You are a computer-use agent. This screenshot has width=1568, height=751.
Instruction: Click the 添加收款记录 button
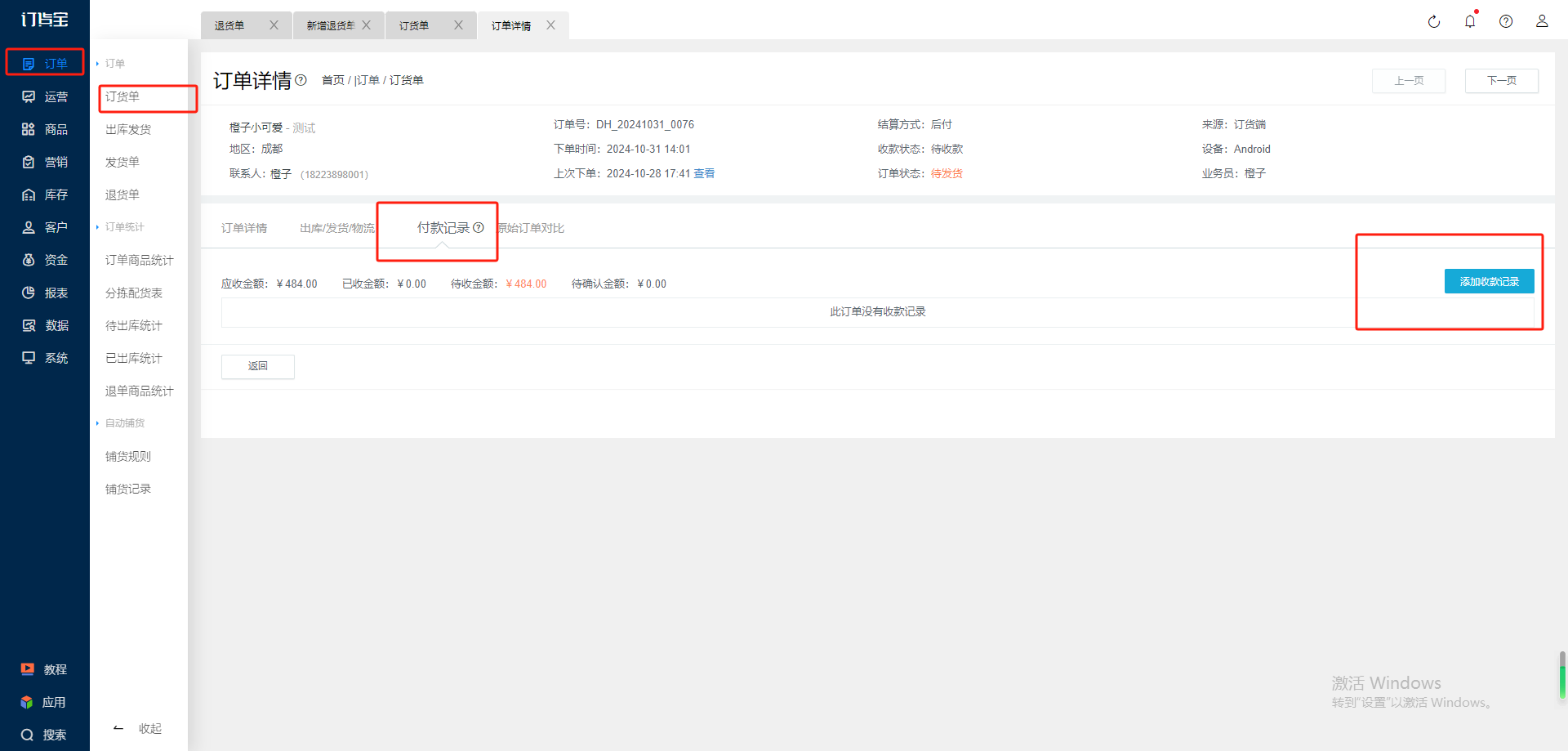1490,281
